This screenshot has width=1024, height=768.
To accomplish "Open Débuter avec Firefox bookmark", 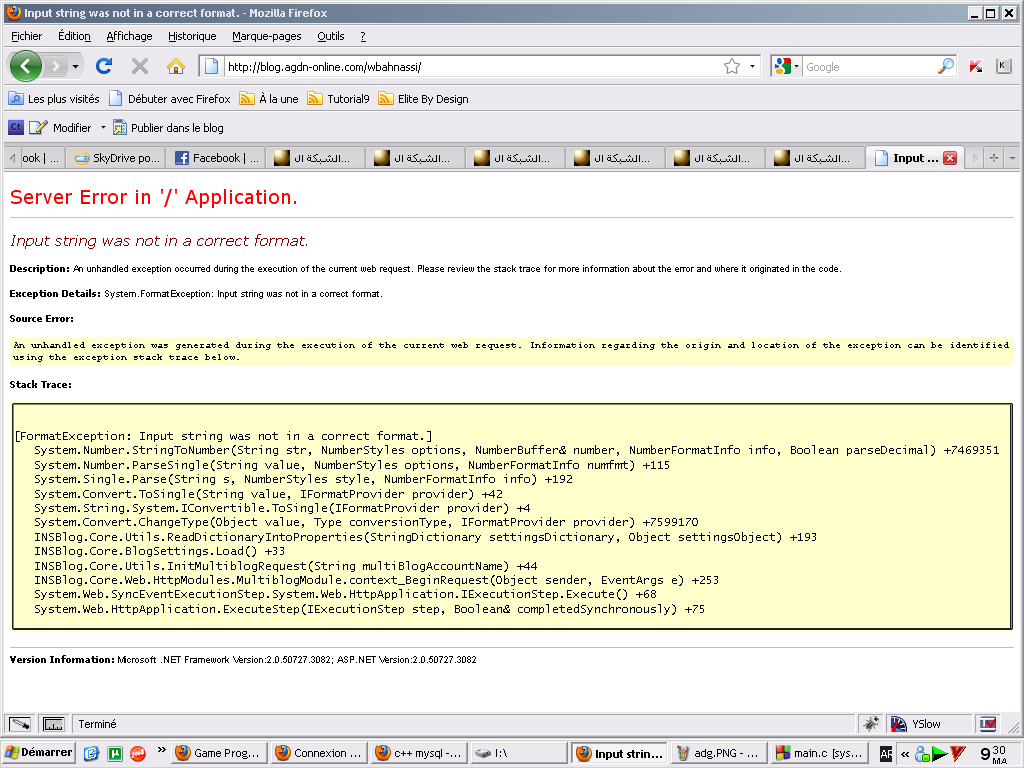I will click(x=170, y=99).
